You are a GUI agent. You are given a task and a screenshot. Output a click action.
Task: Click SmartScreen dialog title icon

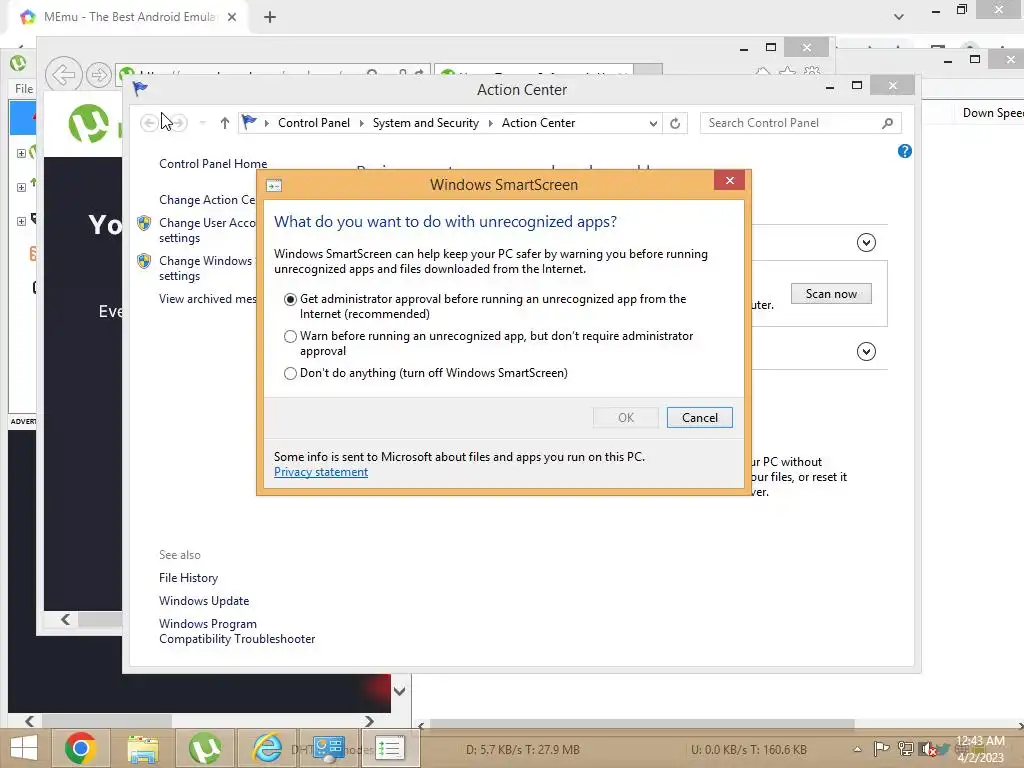[274, 185]
